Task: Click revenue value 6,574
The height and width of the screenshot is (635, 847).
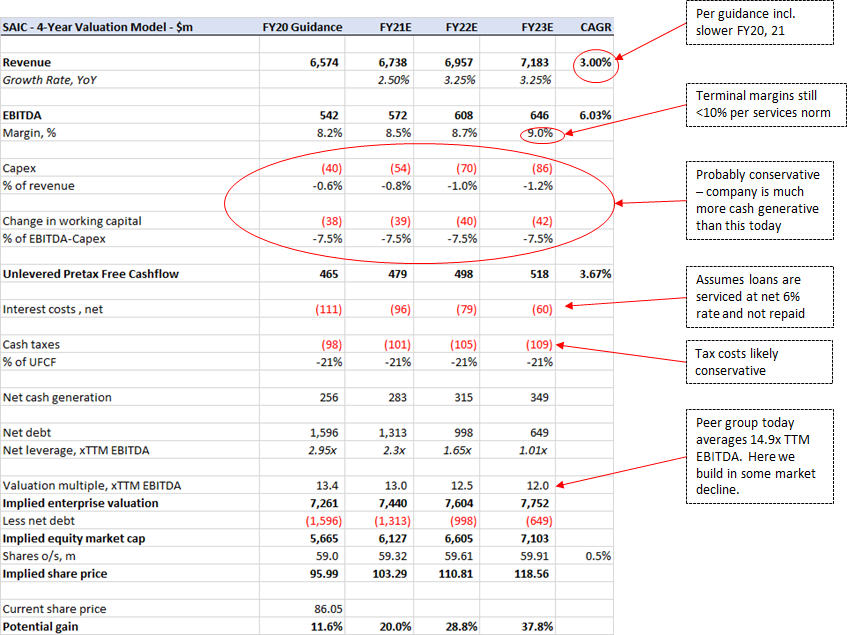Action: coord(324,63)
